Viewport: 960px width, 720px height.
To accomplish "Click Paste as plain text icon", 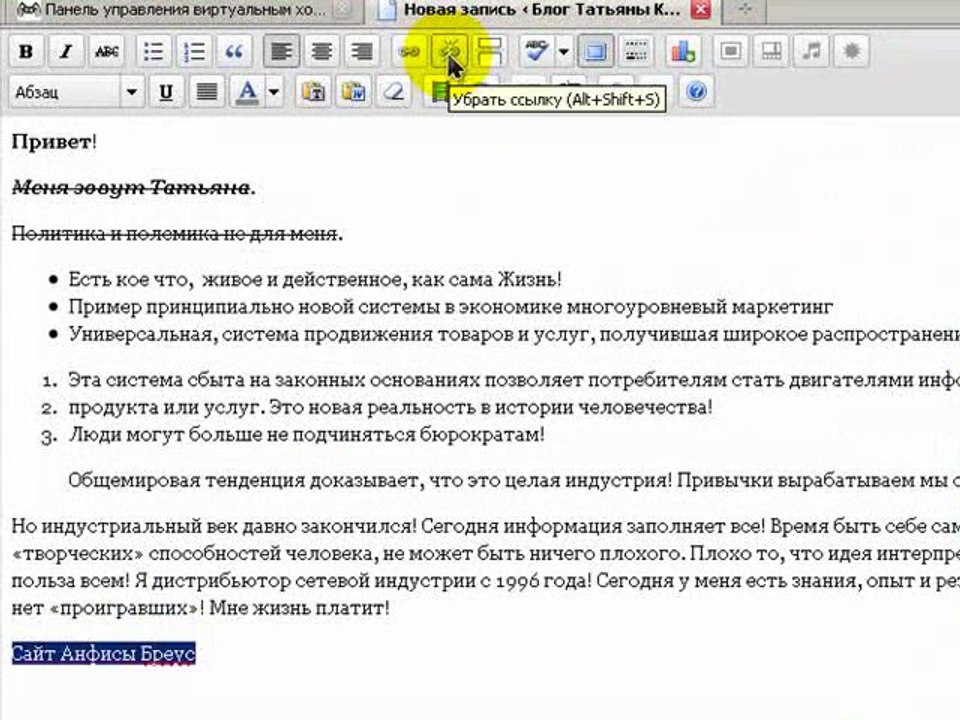I will (x=313, y=92).
